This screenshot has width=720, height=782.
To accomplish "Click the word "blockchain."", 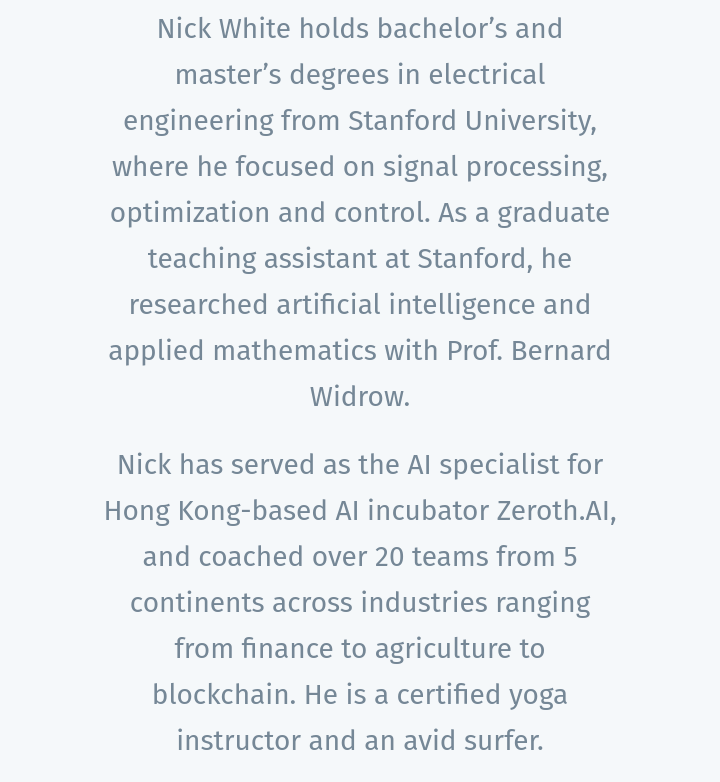I will pyautogui.click(x=224, y=695).
